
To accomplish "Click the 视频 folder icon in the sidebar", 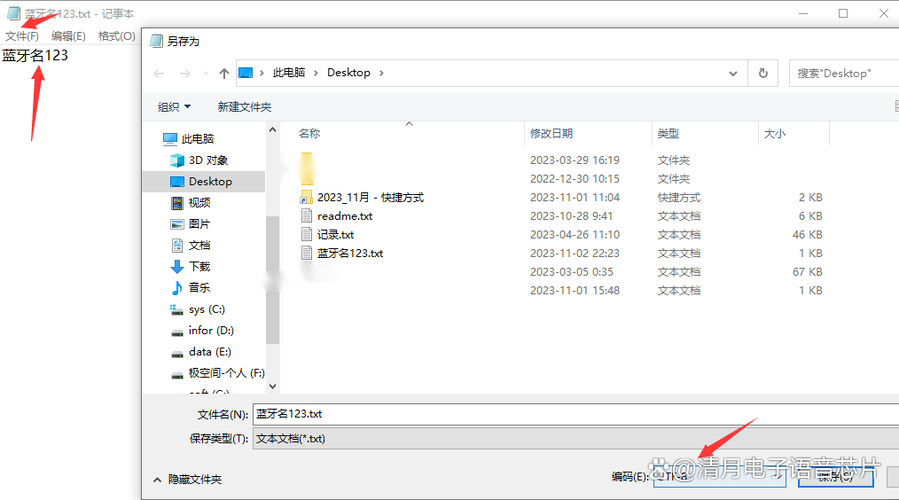I will [x=177, y=203].
